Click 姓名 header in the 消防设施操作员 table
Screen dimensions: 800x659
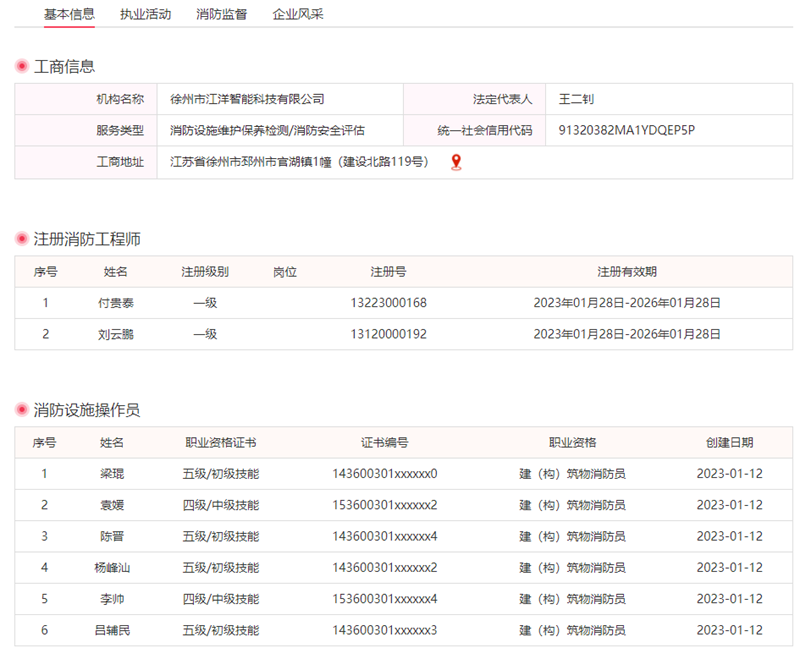coord(112,443)
